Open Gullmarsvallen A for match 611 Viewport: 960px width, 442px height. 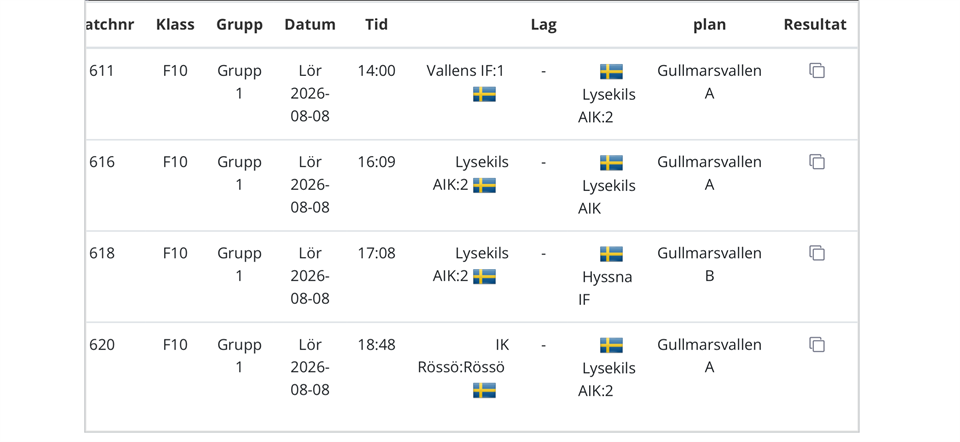click(x=710, y=82)
